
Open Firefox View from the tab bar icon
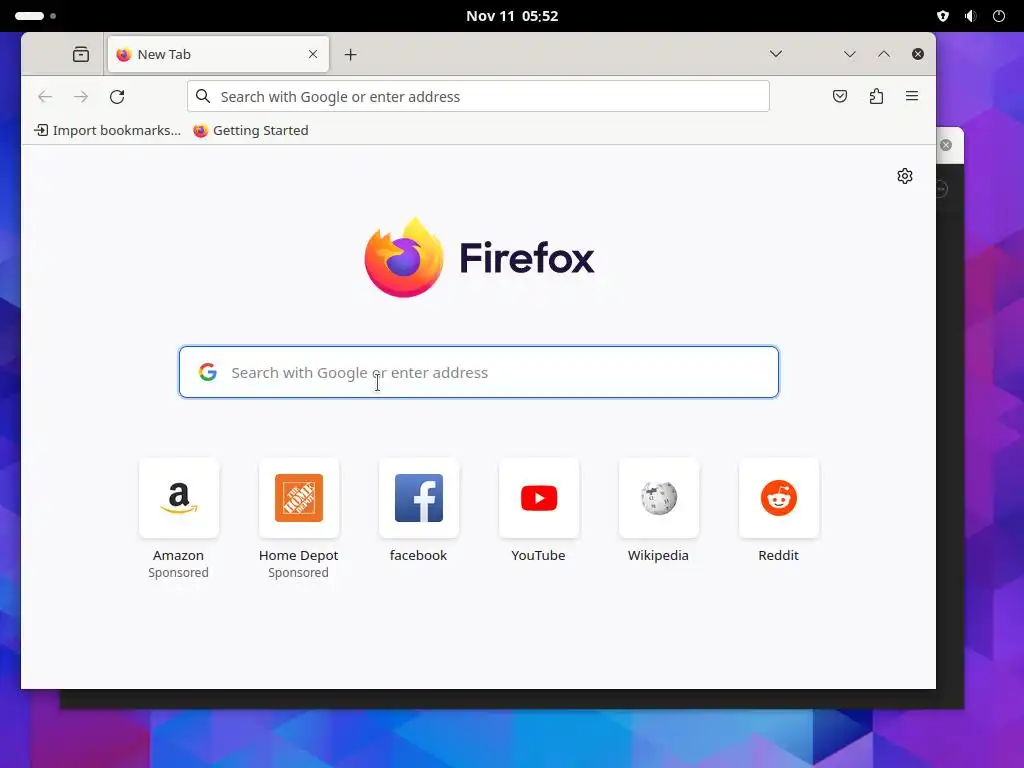point(81,54)
